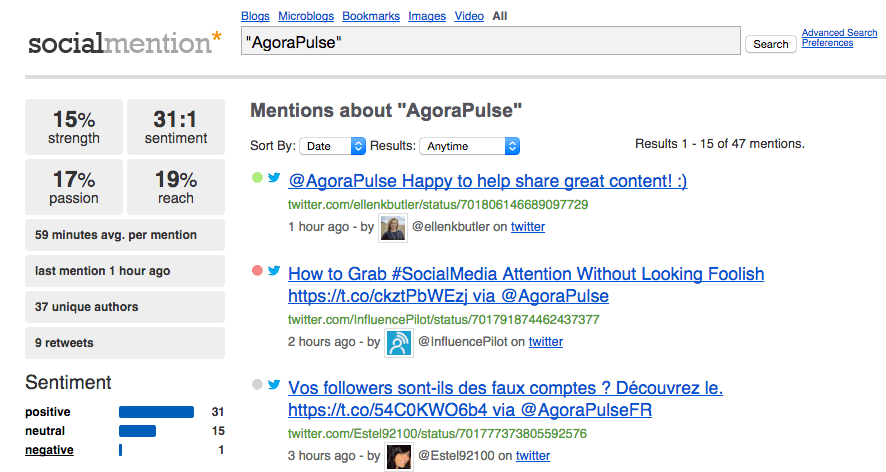This screenshot has height=472, width=886.
Task: Click the neutral count 15
Action: 218,431
